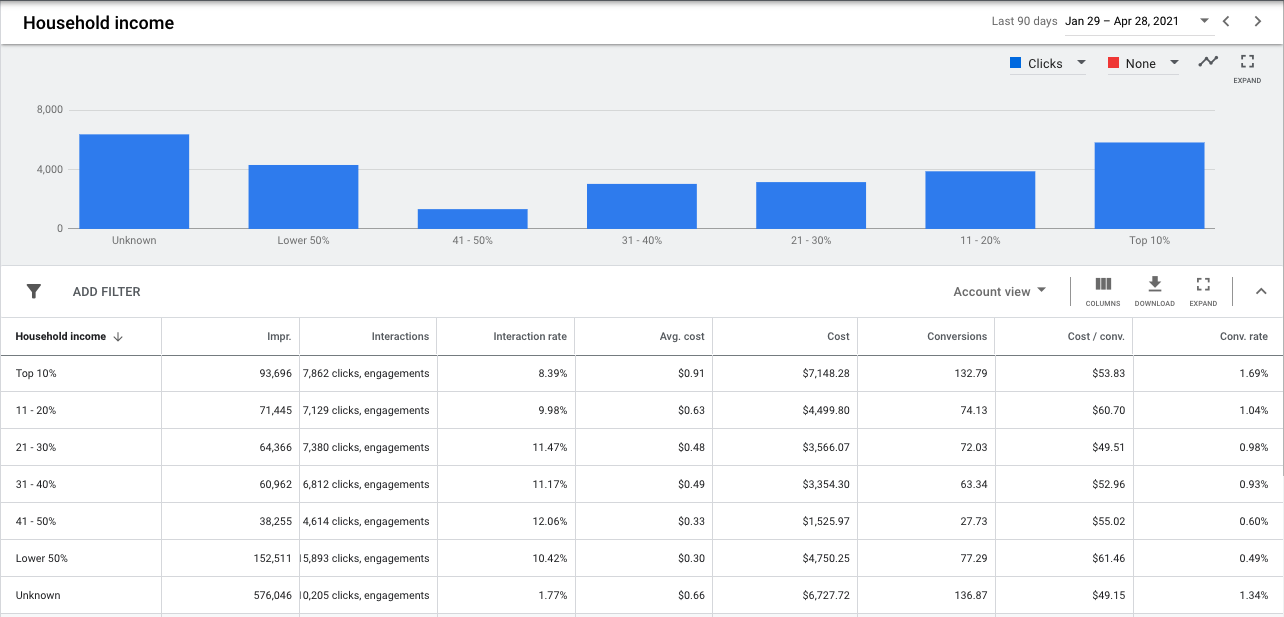The width and height of the screenshot is (1284, 617).
Task: Expand the chart to full screen
Action: pos(1247,68)
